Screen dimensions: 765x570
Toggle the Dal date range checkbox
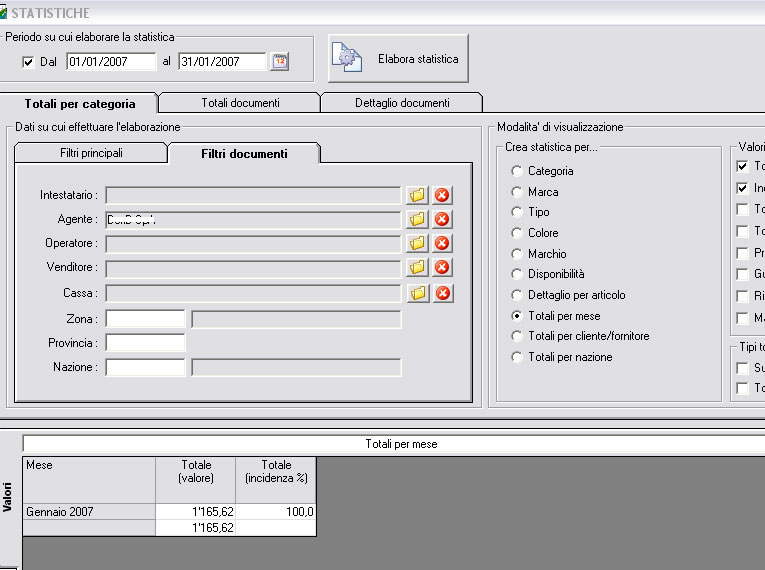pos(28,62)
